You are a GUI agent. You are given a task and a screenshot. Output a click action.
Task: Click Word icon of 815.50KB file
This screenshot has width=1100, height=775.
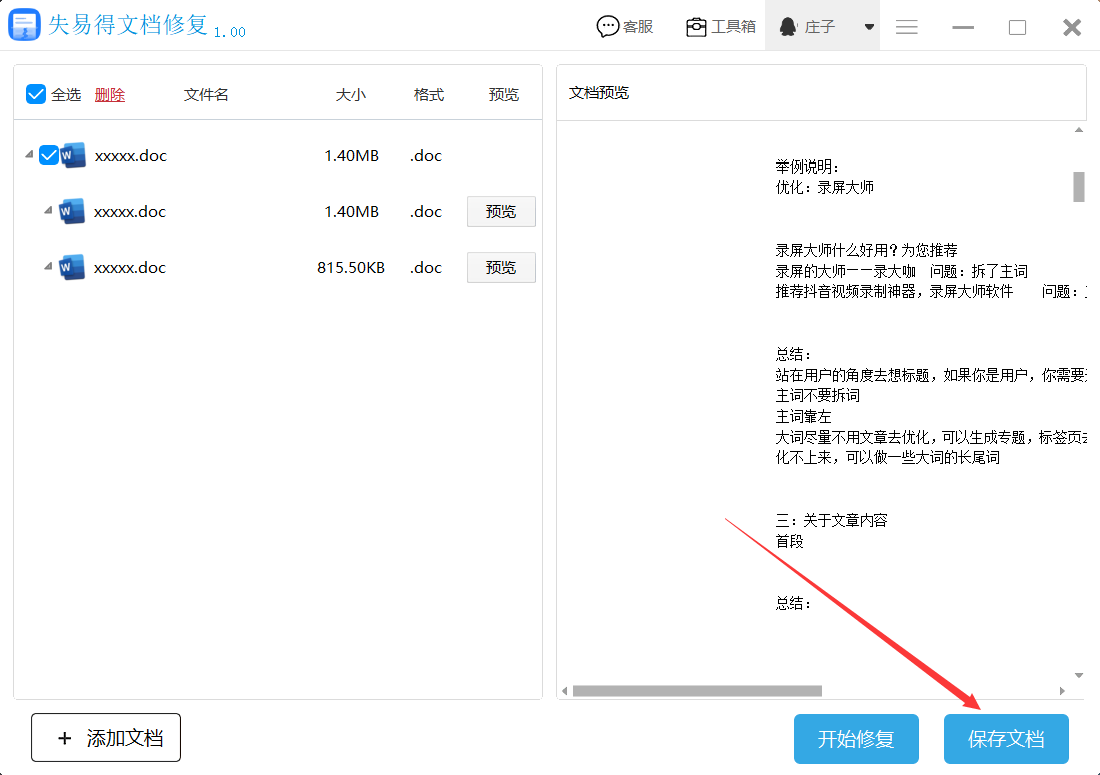(72, 267)
